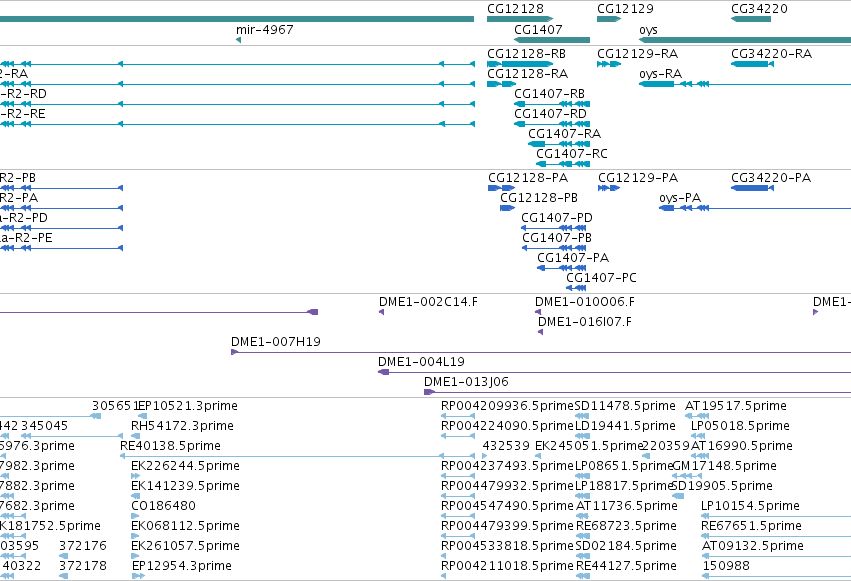Click protein CG12129-PA
This screenshot has height=581, width=851.
(x=608, y=188)
